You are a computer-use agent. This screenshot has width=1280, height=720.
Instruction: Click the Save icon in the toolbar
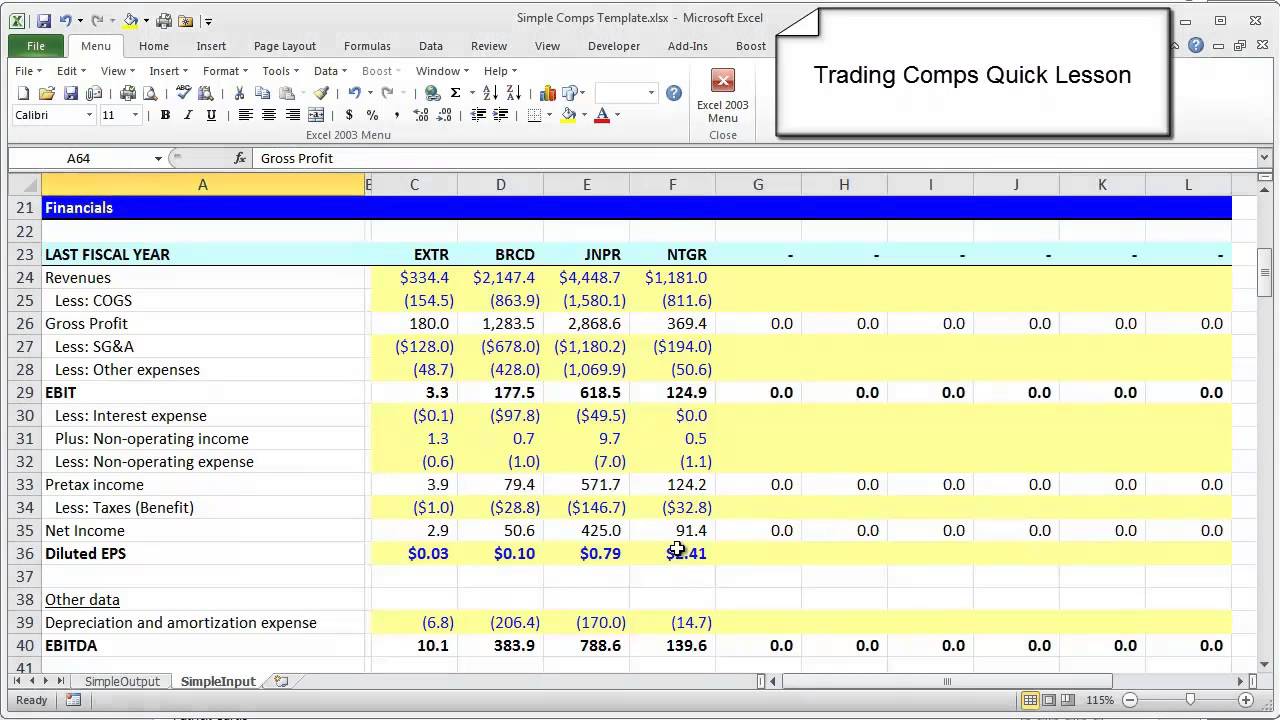point(70,93)
